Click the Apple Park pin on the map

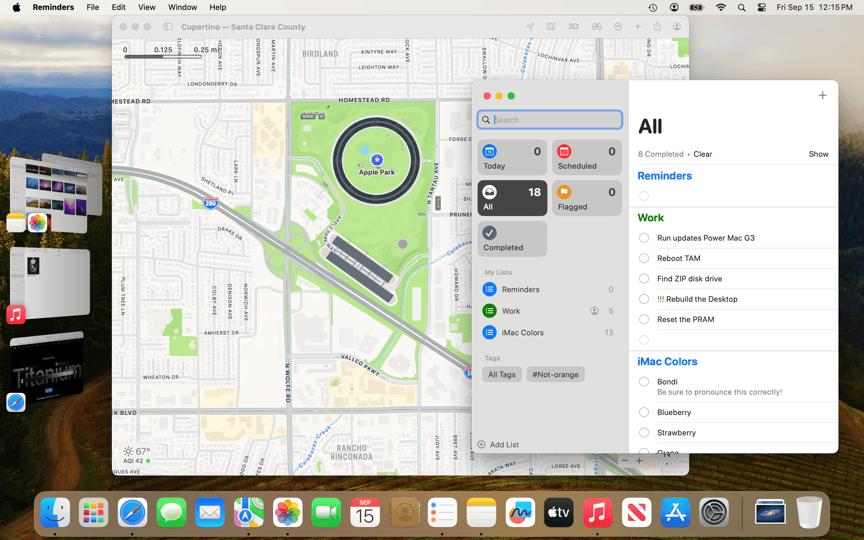[x=377, y=159]
